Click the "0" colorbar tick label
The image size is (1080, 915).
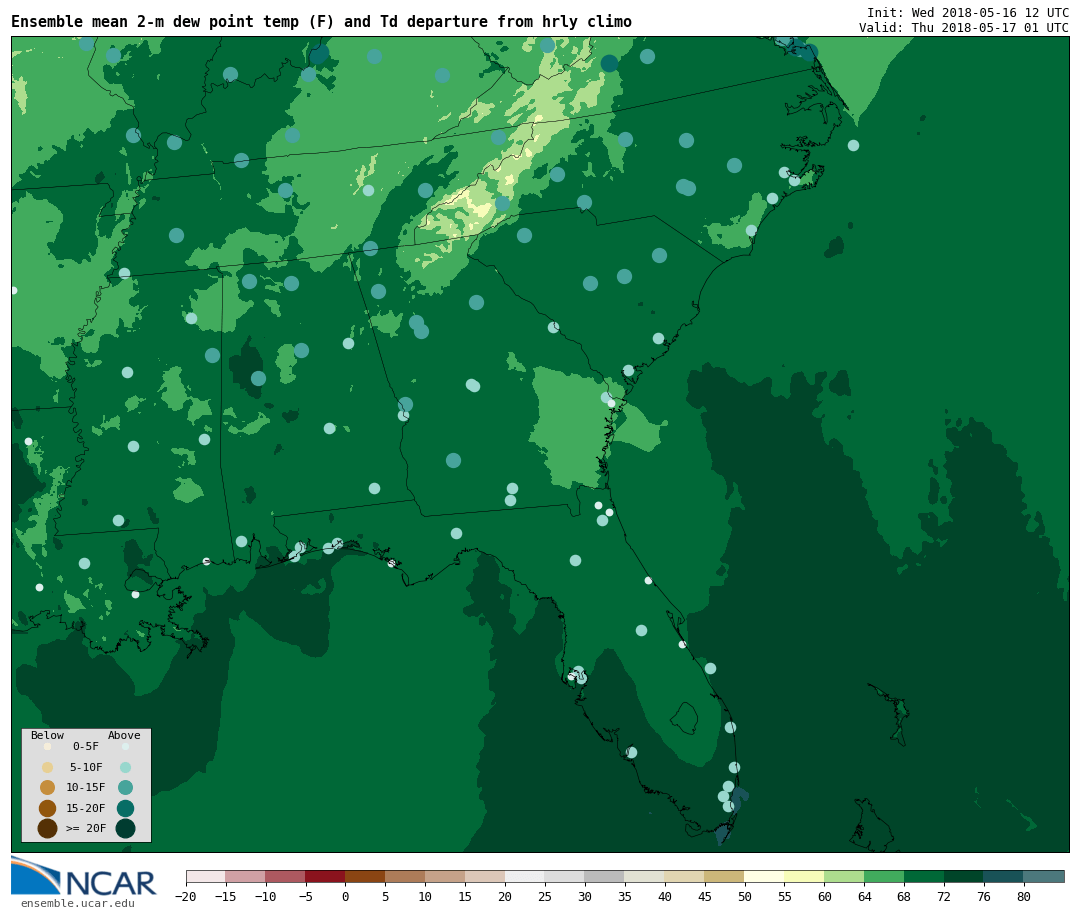pos(346,896)
